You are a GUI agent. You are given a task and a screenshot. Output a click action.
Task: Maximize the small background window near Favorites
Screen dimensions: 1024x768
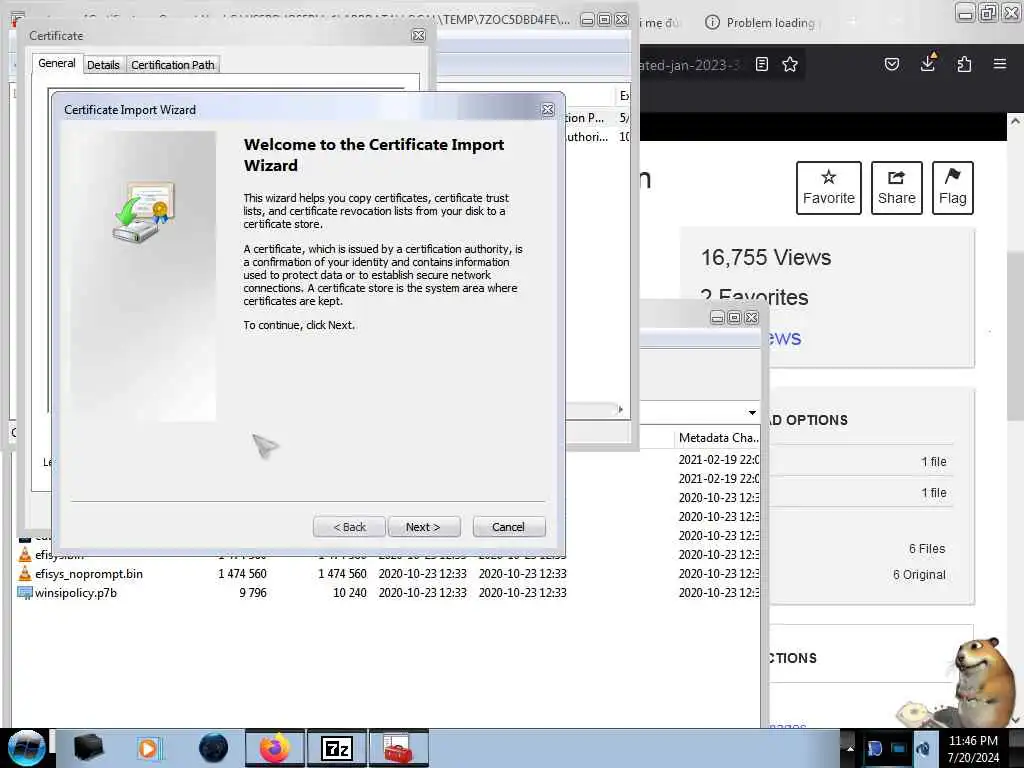[734, 317]
